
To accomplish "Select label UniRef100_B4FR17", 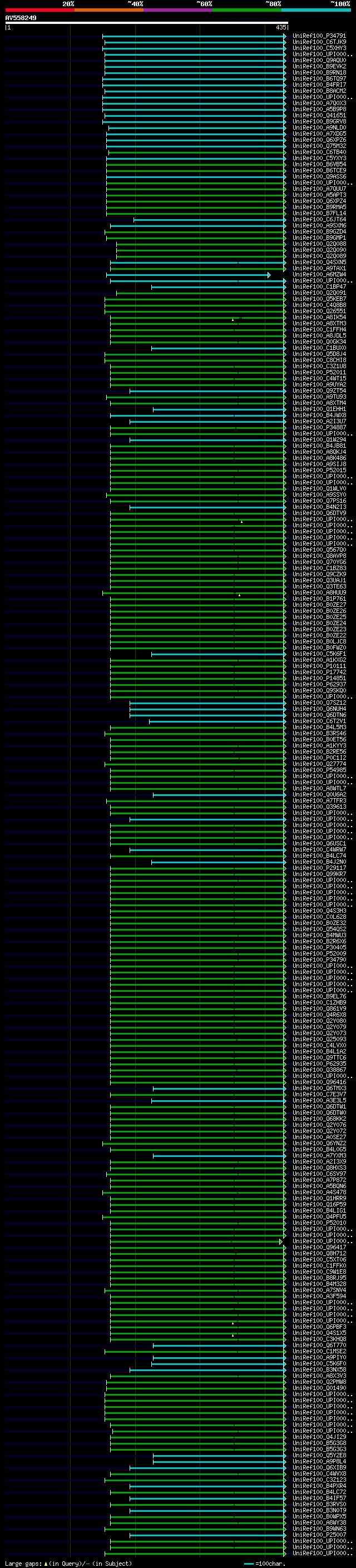I will pos(319,85).
